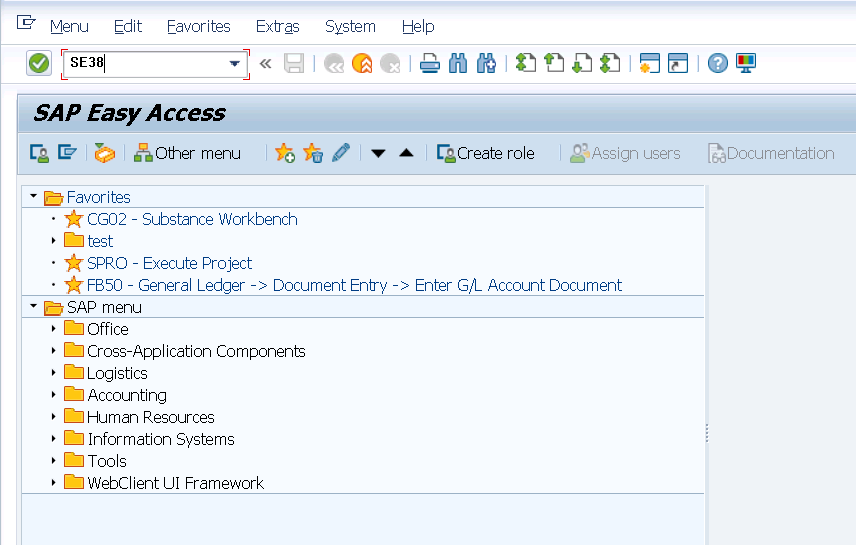This screenshot has height=545, width=856.
Task: Click the Move Favorites Up arrow
Action: pos(406,153)
